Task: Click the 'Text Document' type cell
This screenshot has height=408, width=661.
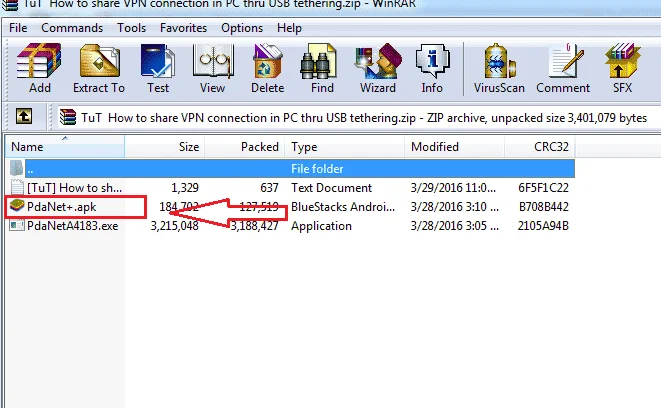Action: click(x=331, y=188)
